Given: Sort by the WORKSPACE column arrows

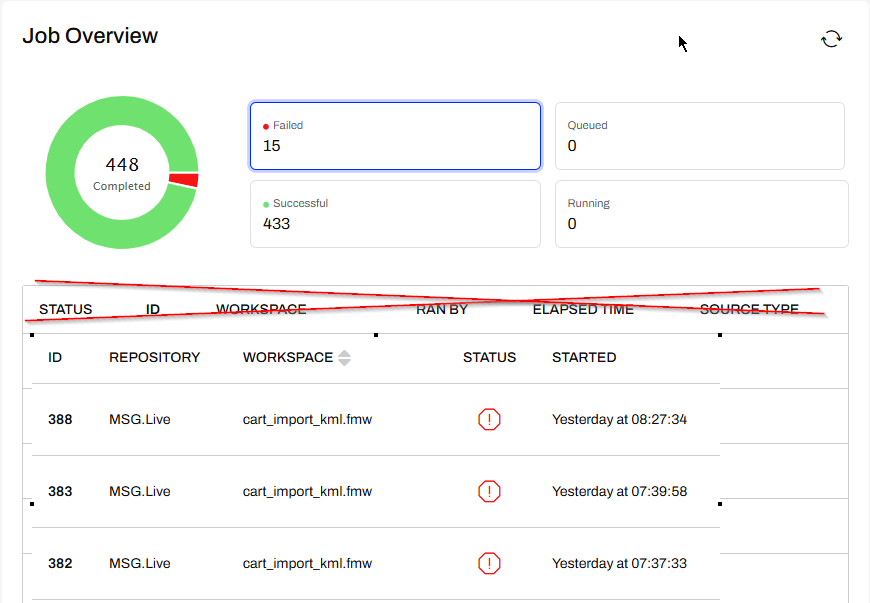Looking at the screenshot, I should pyautogui.click(x=344, y=358).
